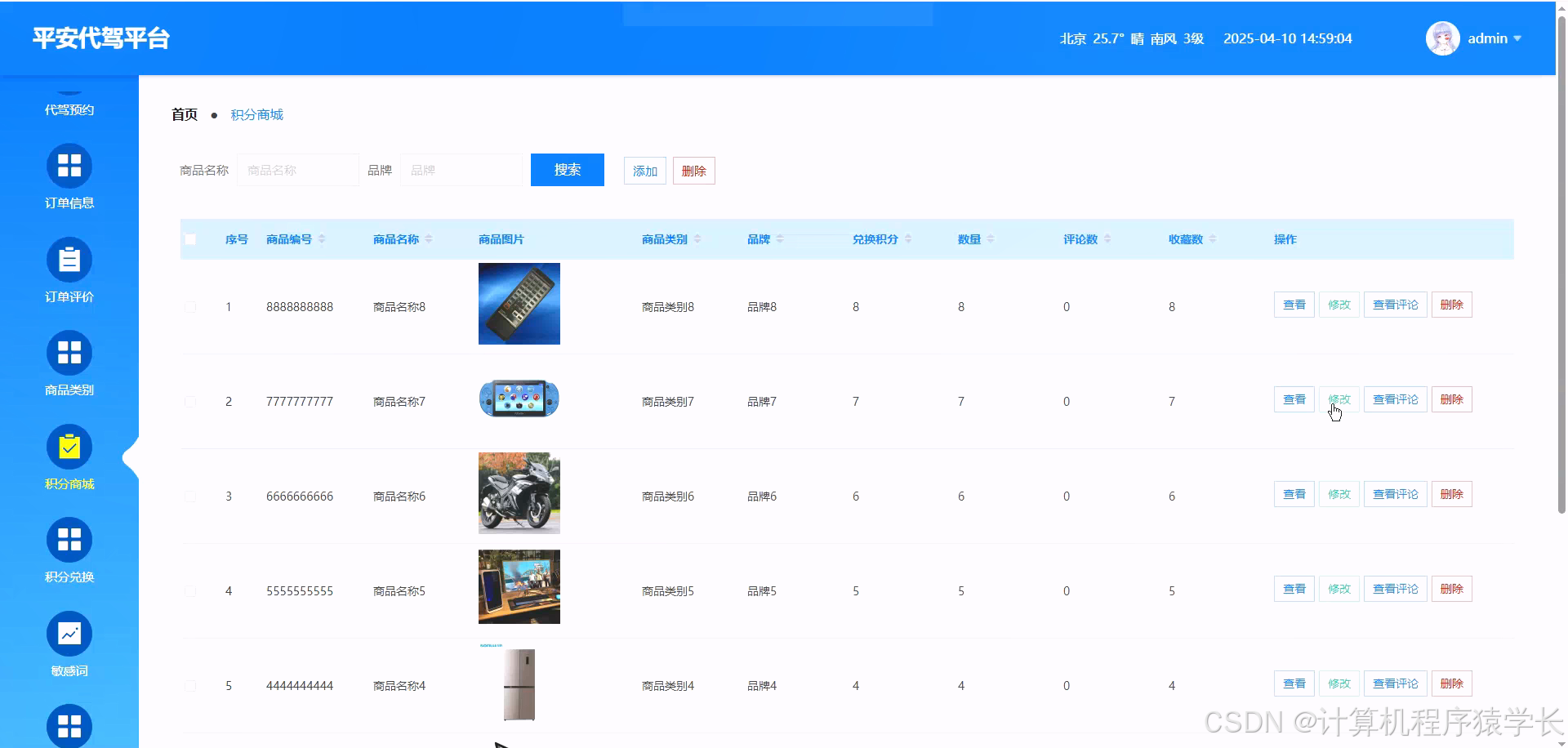Click the 积分商城 breadcrumb link

click(256, 114)
